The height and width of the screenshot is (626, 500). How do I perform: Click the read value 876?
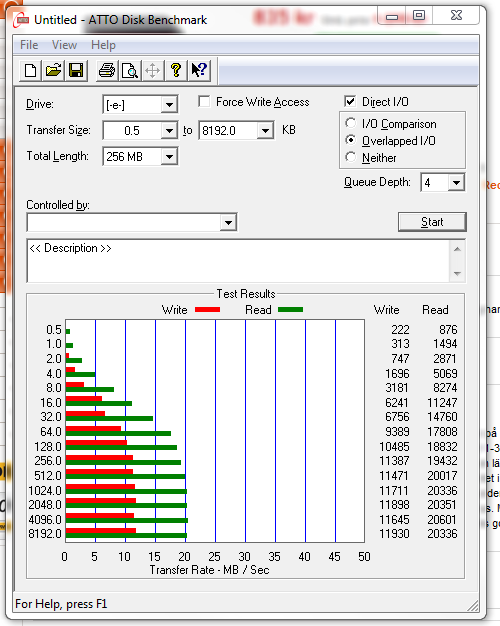point(448,330)
